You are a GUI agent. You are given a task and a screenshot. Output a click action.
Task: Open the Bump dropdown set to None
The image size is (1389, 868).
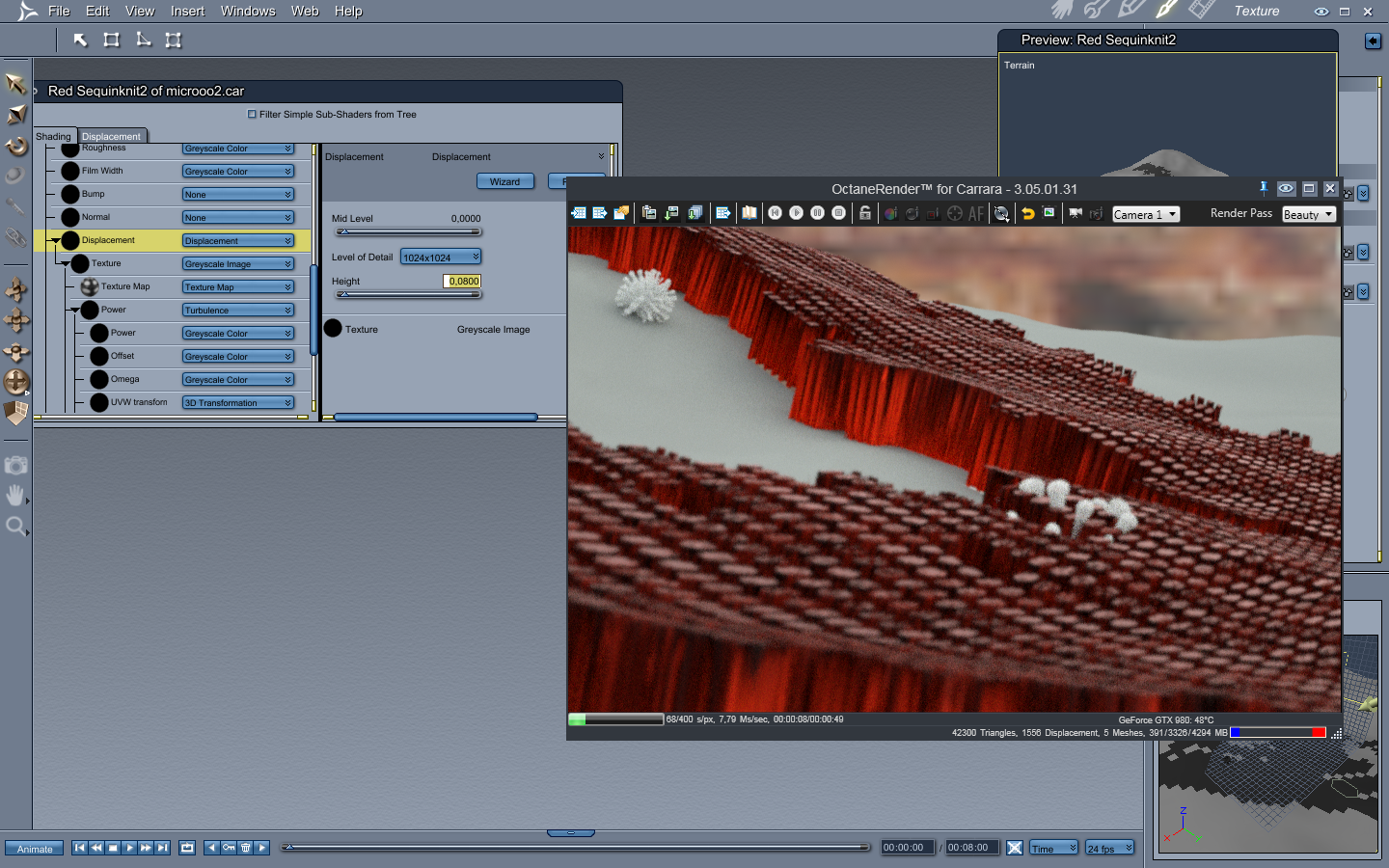238,194
